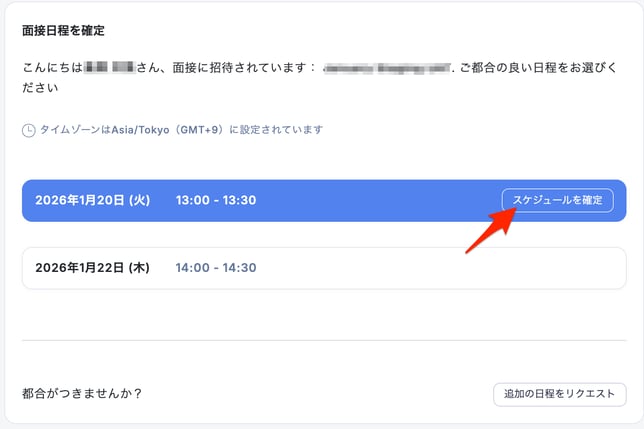644x429 pixels.
Task: Click the 13:00 - 13:30 time text
Action: (x=216, y=200)
